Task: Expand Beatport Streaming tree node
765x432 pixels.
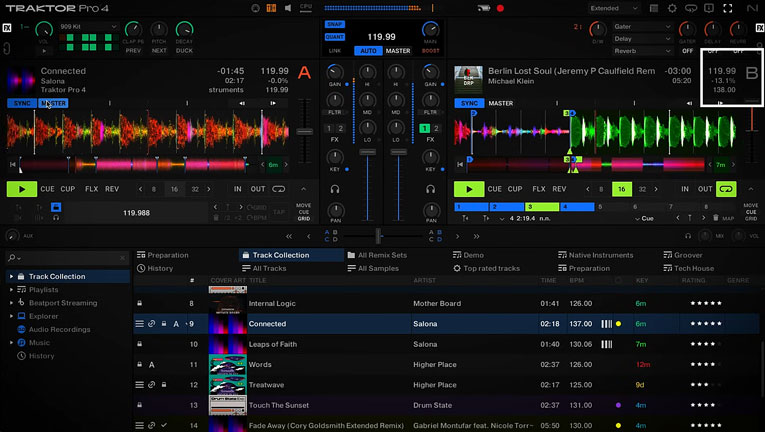Action: pyautogui.click(x=11, y=303)
